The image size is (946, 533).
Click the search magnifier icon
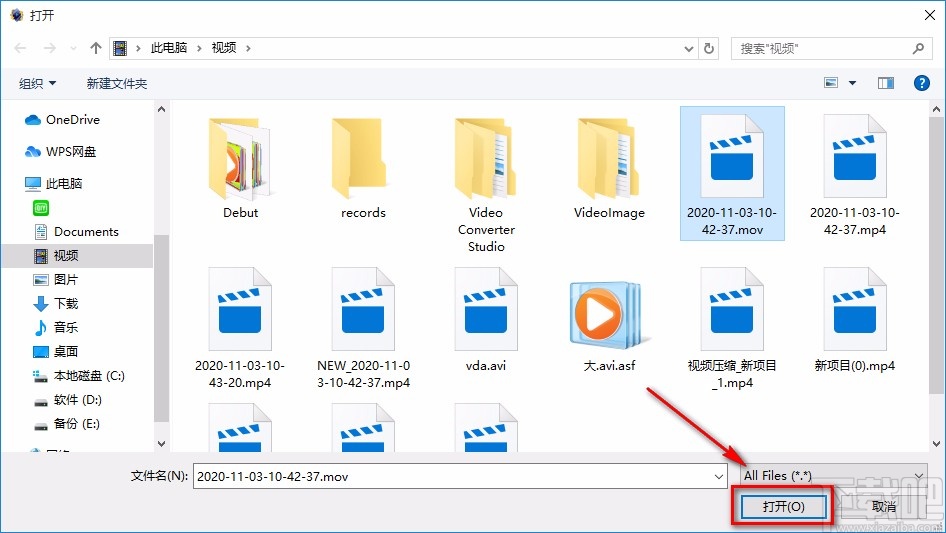pos(918,48)
